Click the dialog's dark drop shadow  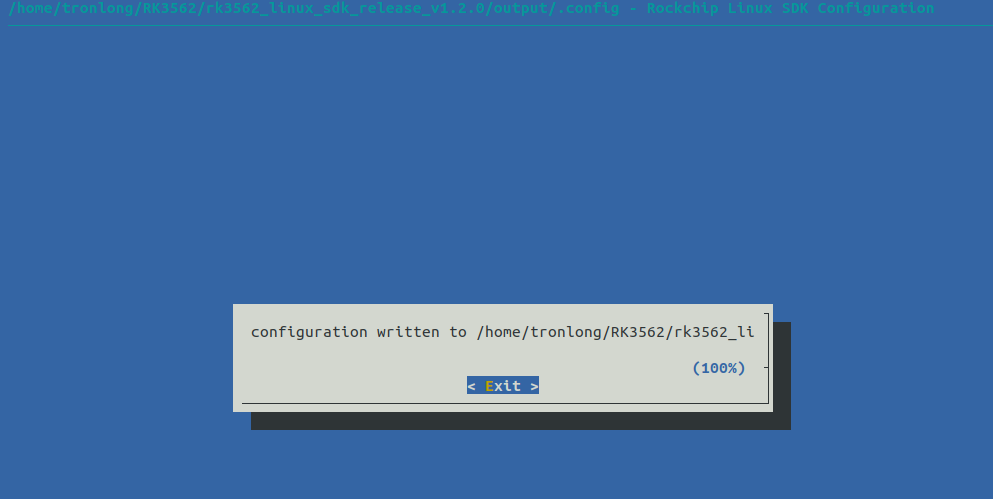(x=521, y=421)
